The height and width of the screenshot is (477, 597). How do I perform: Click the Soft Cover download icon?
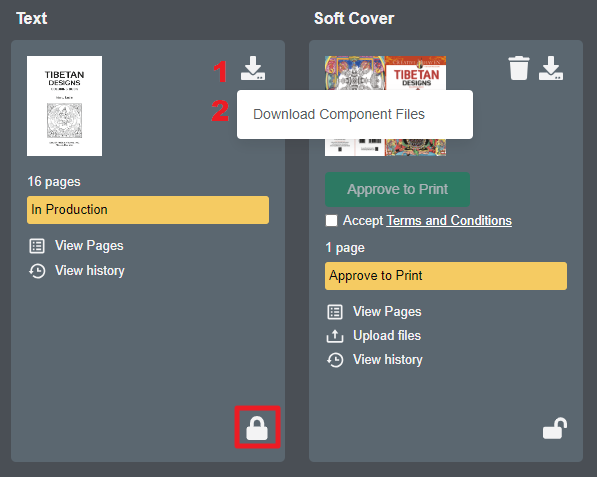click(x=551, y=68)
